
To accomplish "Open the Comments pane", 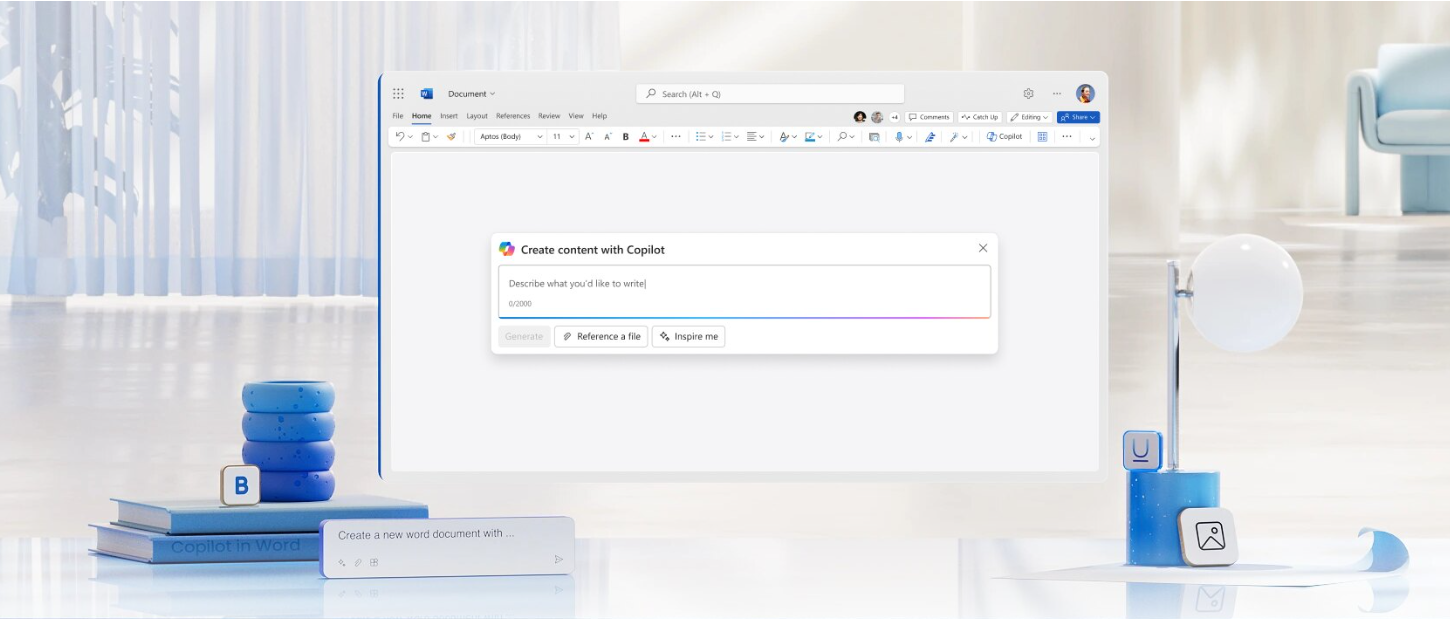I will [x=929, y=117].
